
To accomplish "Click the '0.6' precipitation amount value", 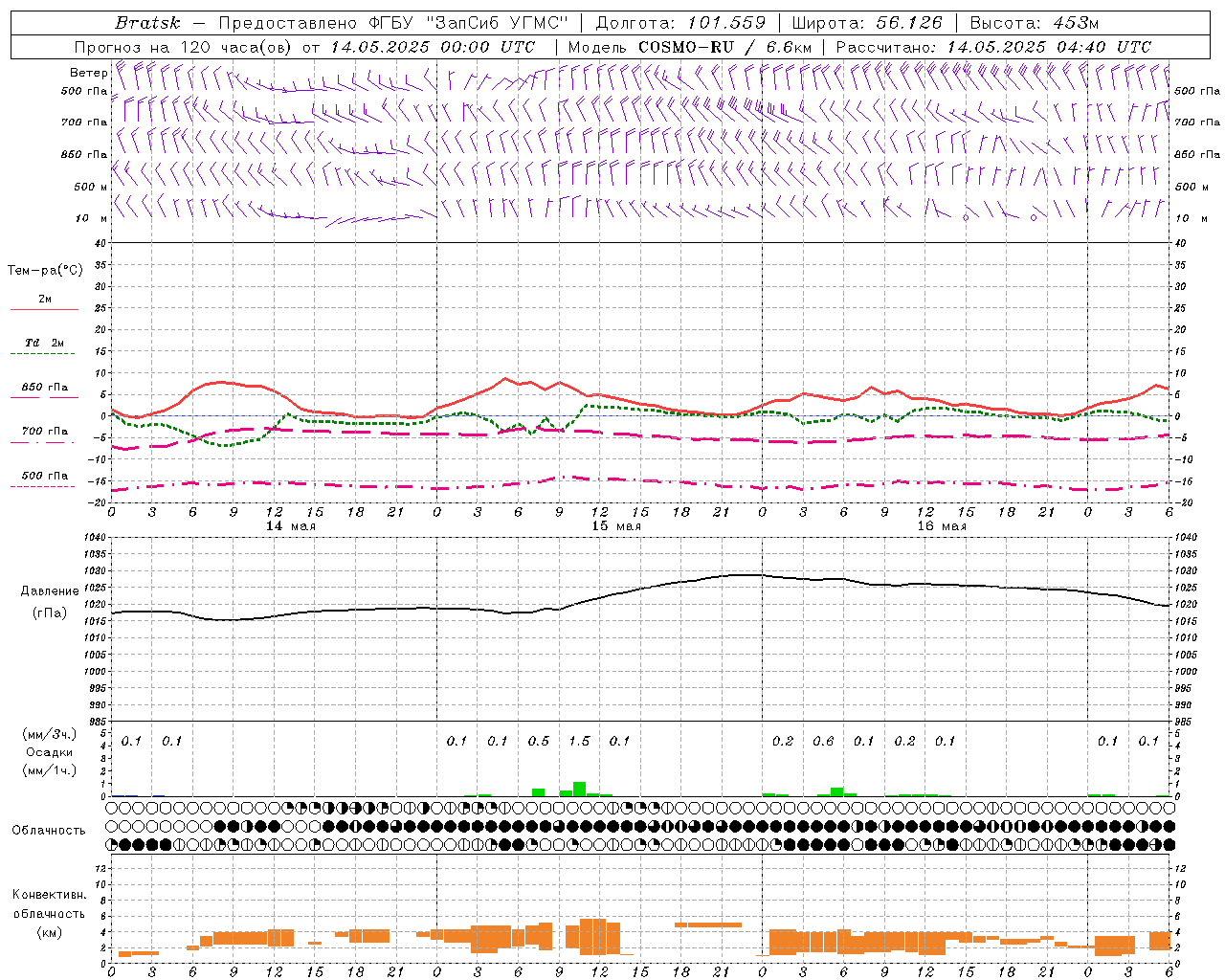I will click(823, 742).
